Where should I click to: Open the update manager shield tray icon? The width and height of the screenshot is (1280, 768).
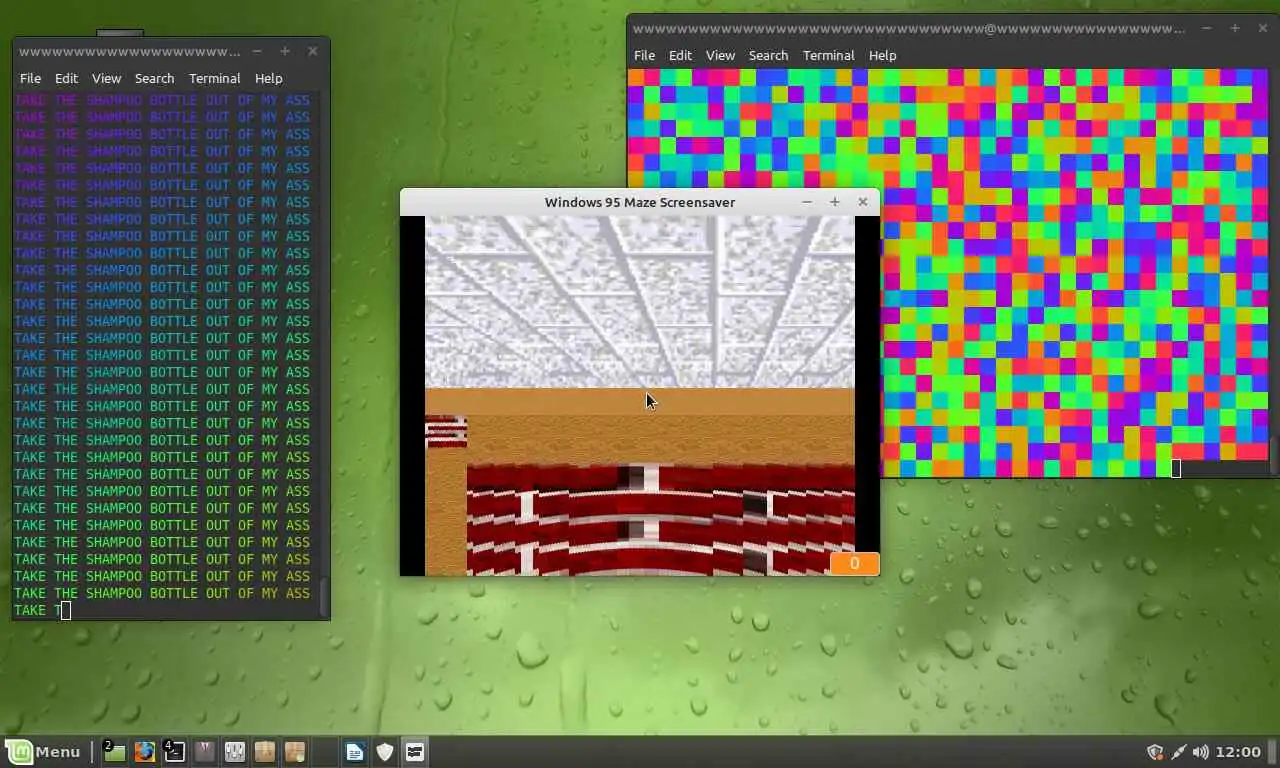[1155, 752]
